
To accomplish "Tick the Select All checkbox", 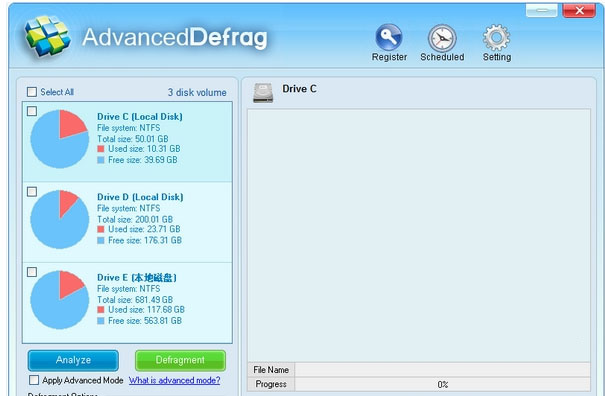I will click(x=32, y=92).
